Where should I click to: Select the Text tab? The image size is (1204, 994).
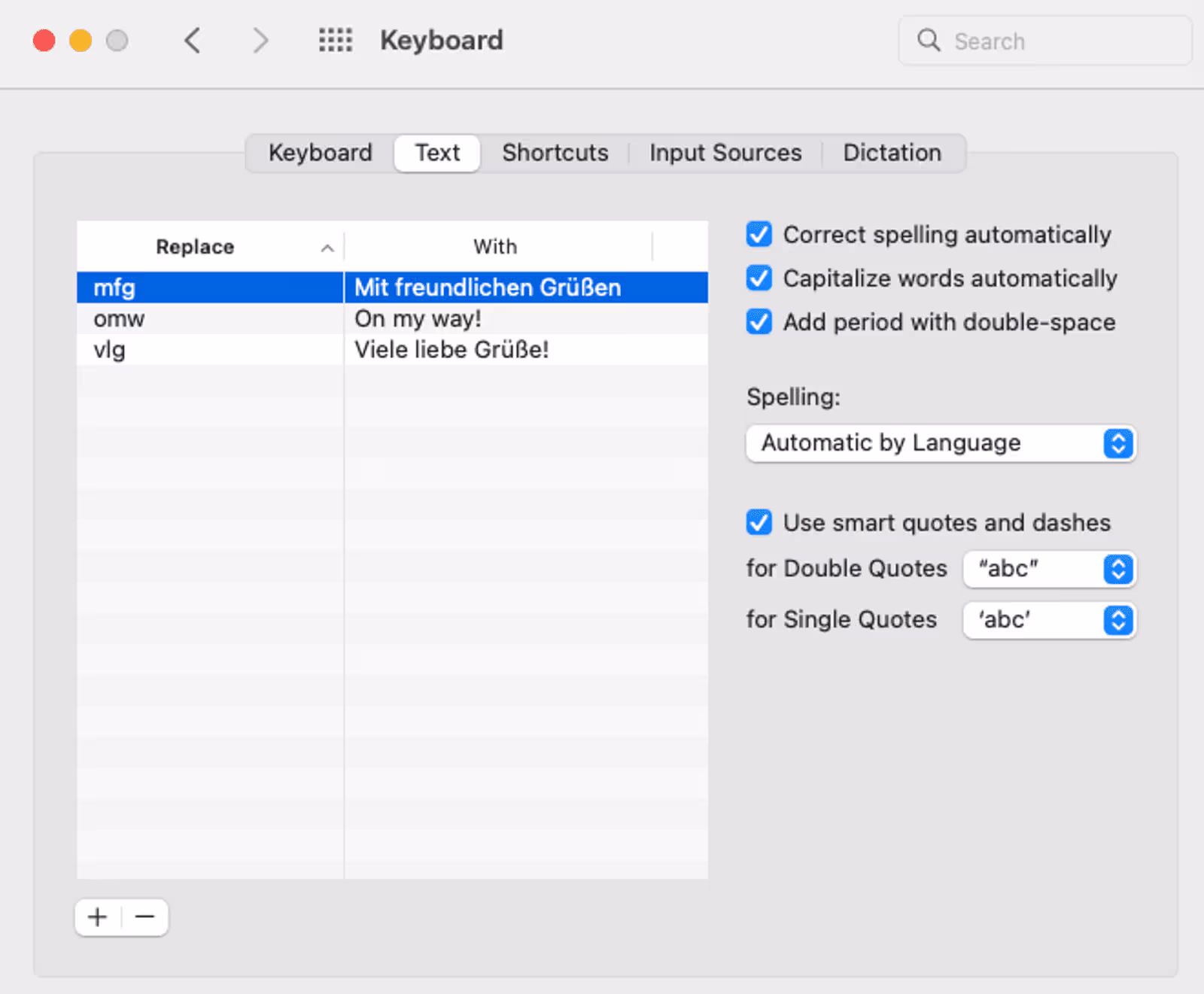pos(437,153)
